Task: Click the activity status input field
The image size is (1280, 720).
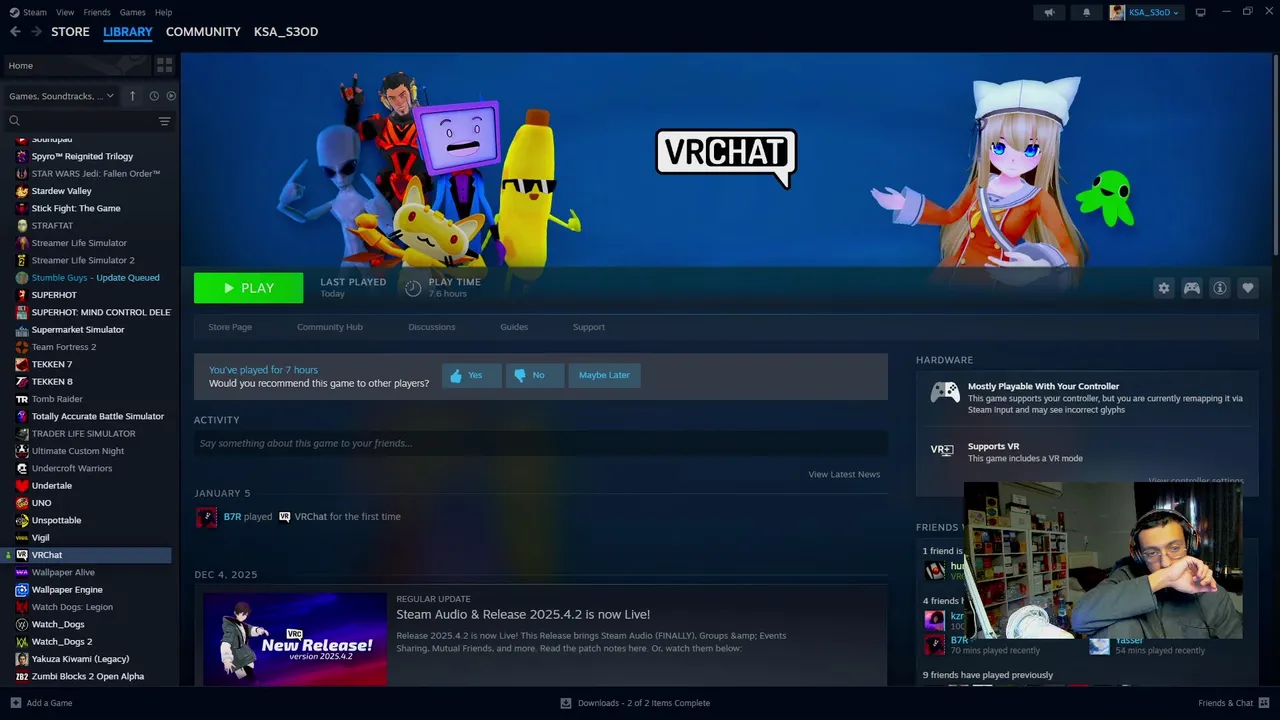Action: (x=541, y=443)
